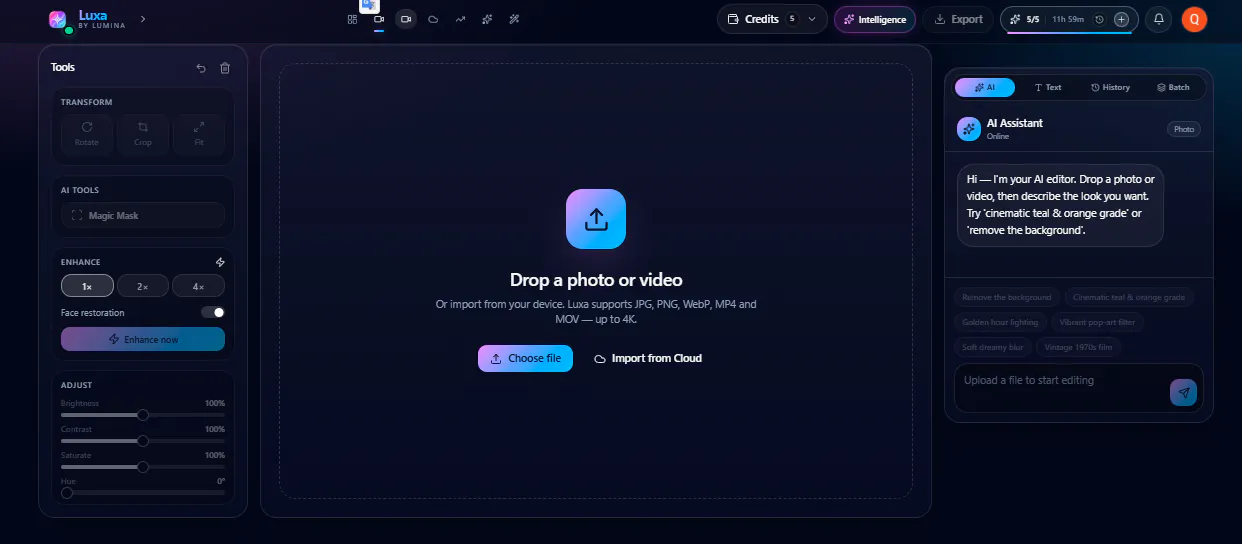Click the magic wand icon in the top navigation

514,19
